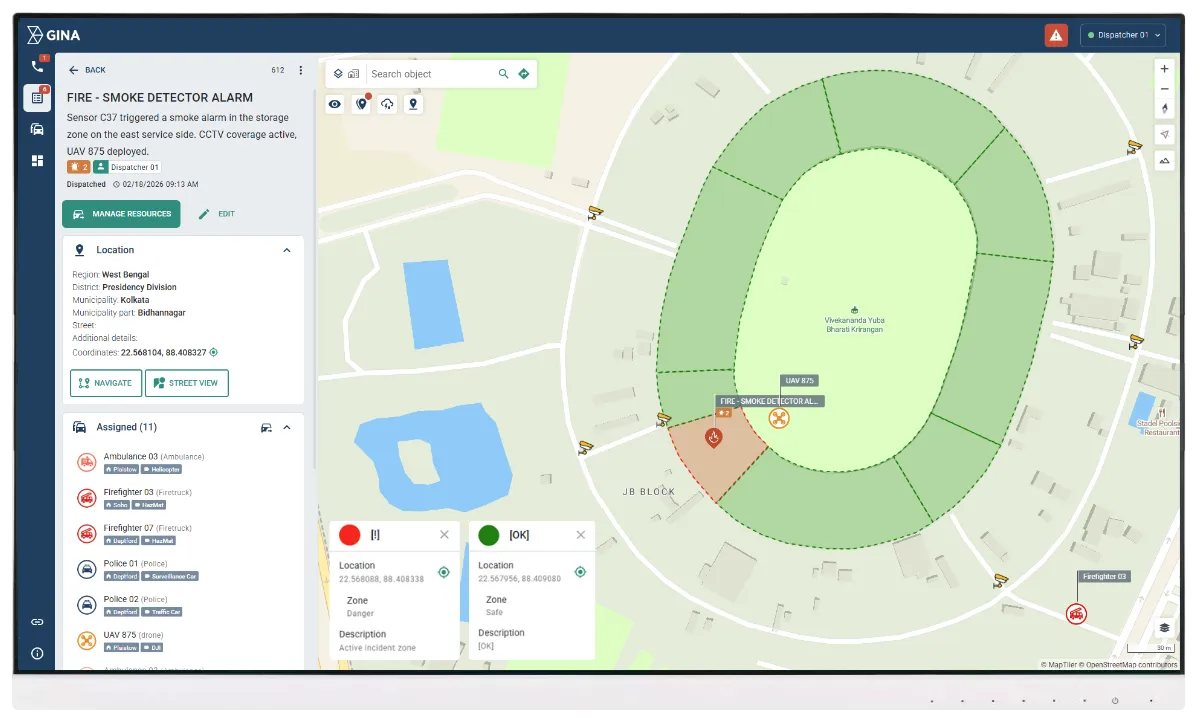Open the three-dot menu near 612
The image size is (1200, 718).
[x=300, y=69]
